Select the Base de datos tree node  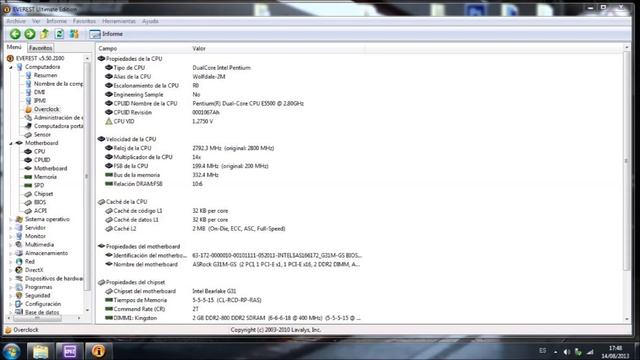42,312
